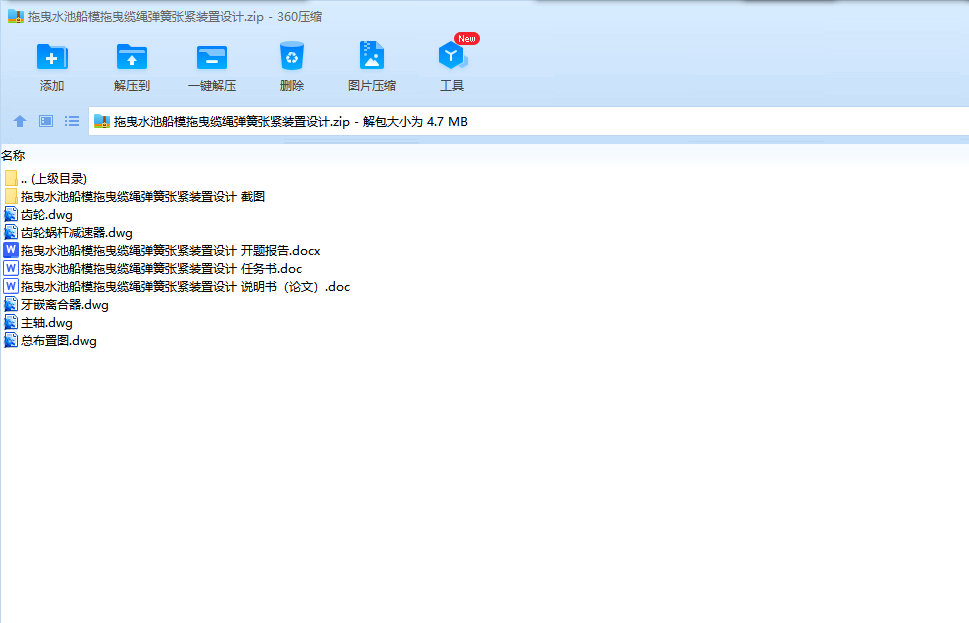
Task: Go up one level with arrow icon
Action: [x=20, y=121]
